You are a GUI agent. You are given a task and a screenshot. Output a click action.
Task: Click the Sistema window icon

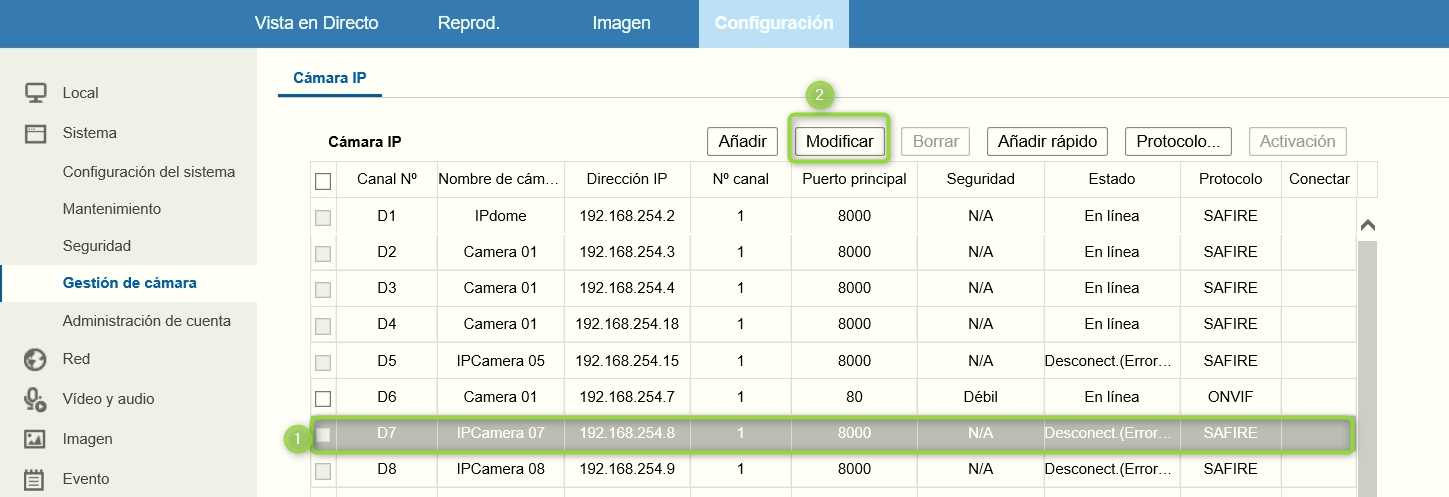[x=36, y=133]
